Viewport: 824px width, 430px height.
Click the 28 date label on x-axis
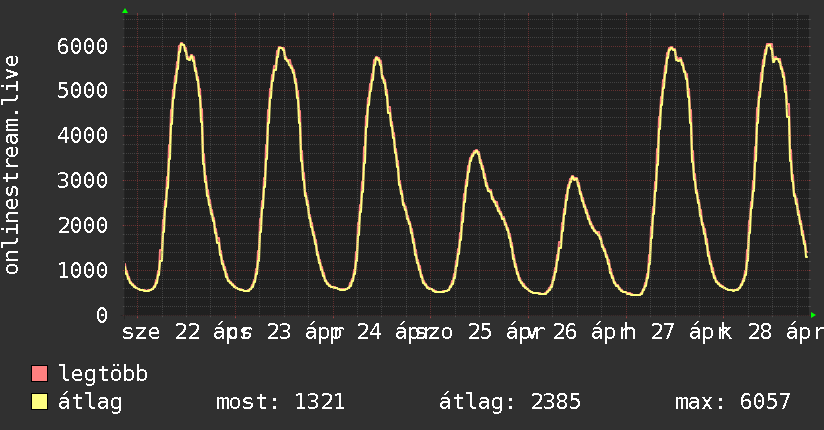click(x=760, y=332)
